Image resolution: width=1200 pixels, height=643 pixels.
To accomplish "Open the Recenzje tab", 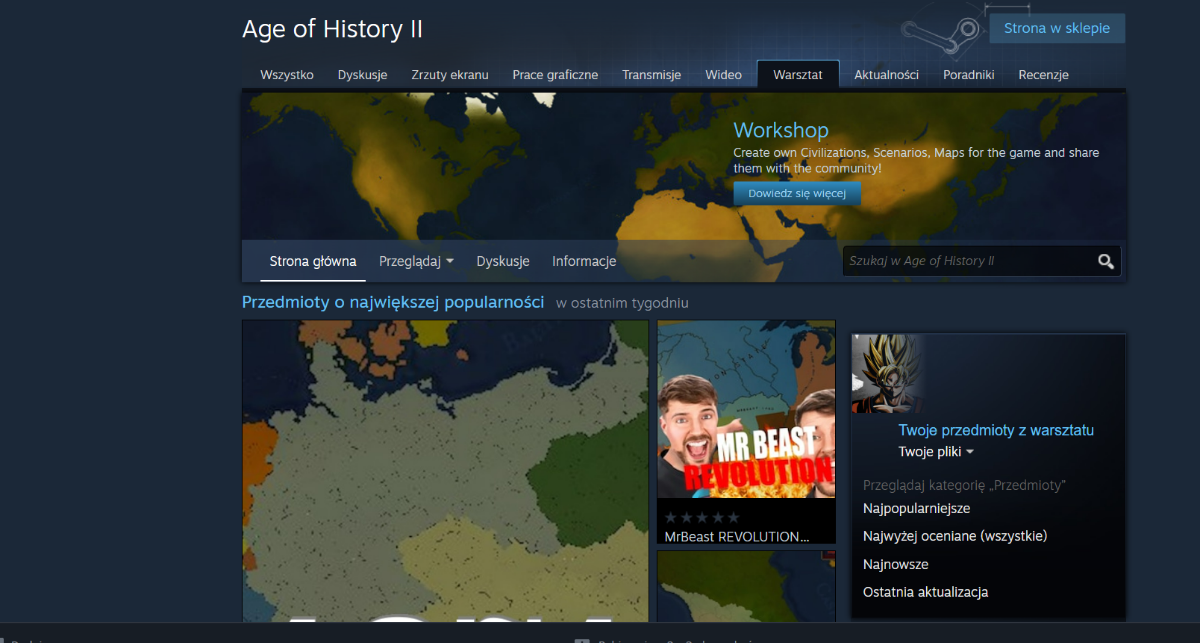I will [x=1044, y=75].
